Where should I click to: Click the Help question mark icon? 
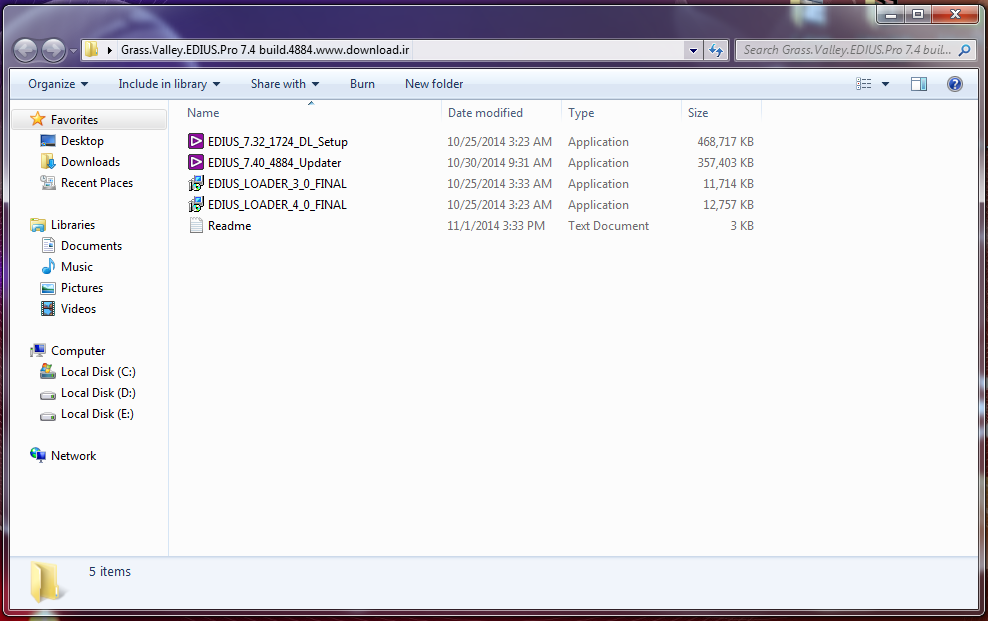[x=955, y=84]
